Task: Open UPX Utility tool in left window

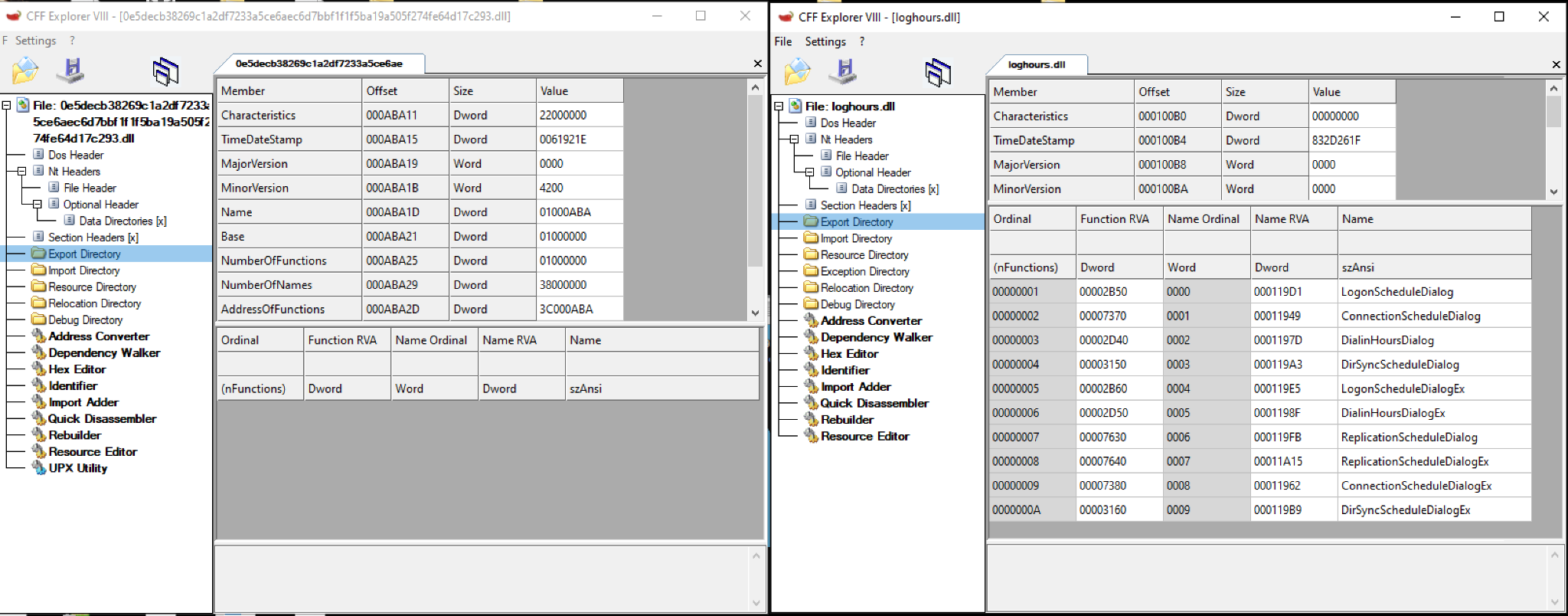Action: point(78,468)
